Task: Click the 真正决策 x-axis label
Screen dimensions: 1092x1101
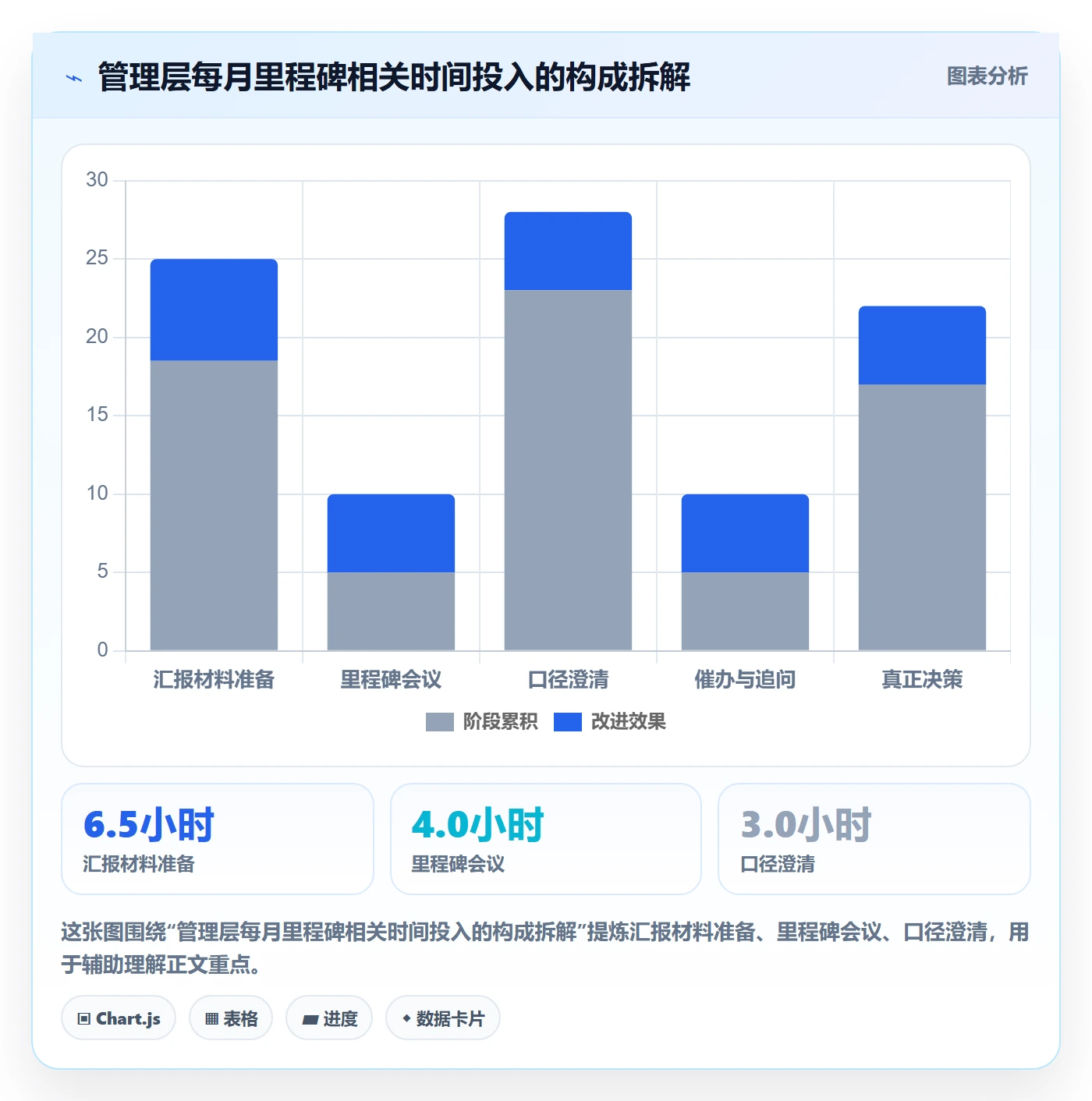Action: coord(922,680)
